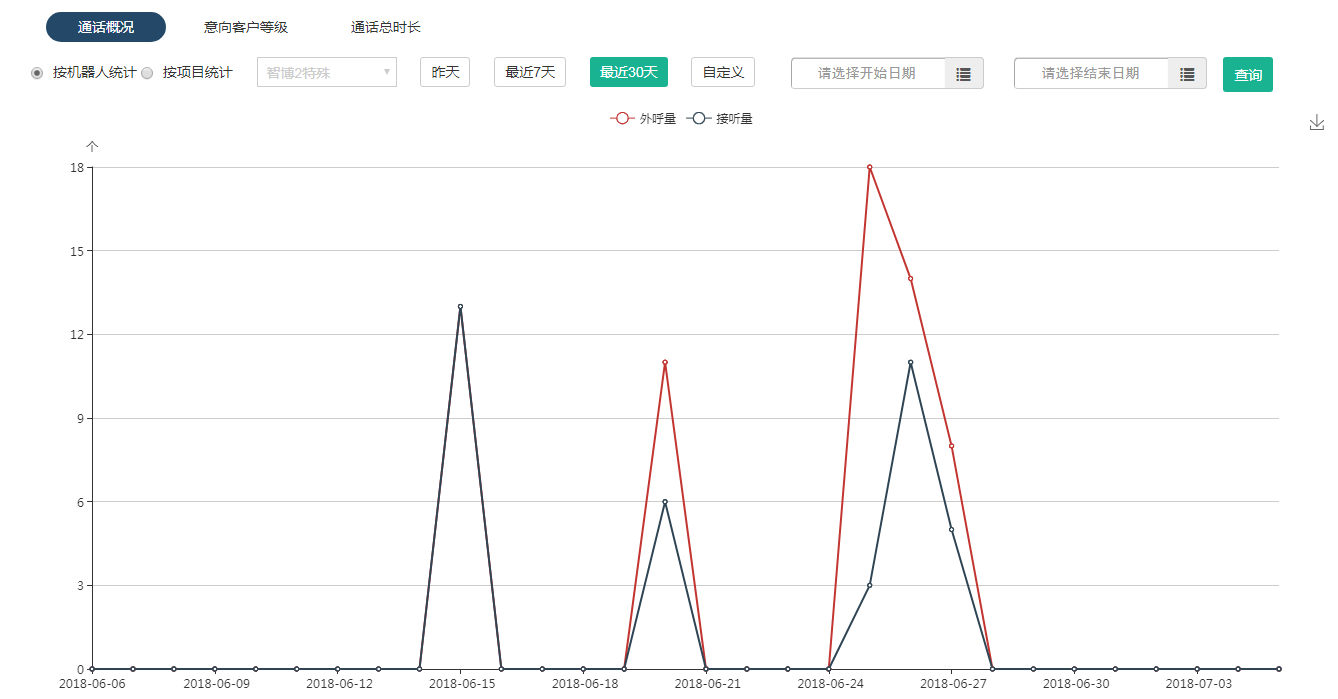Click x-axis label 2018-06-30
The image size is (1338, 699).
[1075, 684]
